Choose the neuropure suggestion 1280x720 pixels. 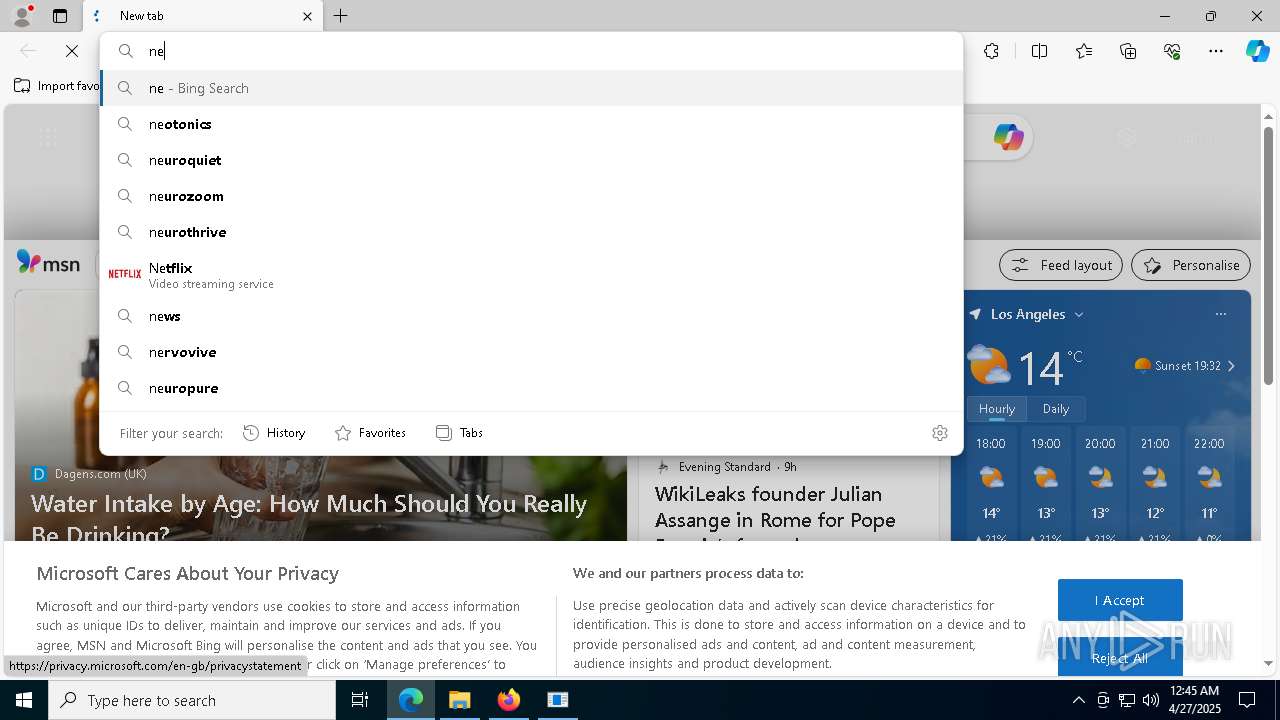point(532,388)
